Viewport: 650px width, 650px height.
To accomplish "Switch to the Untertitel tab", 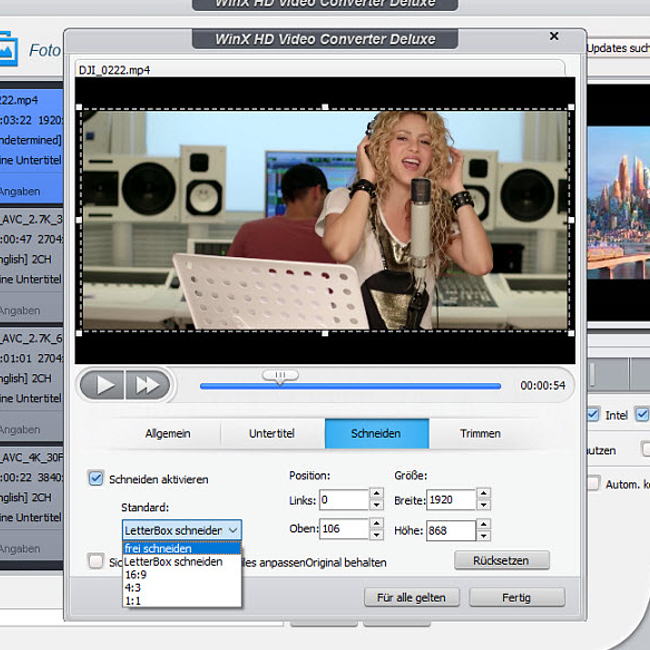I will pos(272,434).
